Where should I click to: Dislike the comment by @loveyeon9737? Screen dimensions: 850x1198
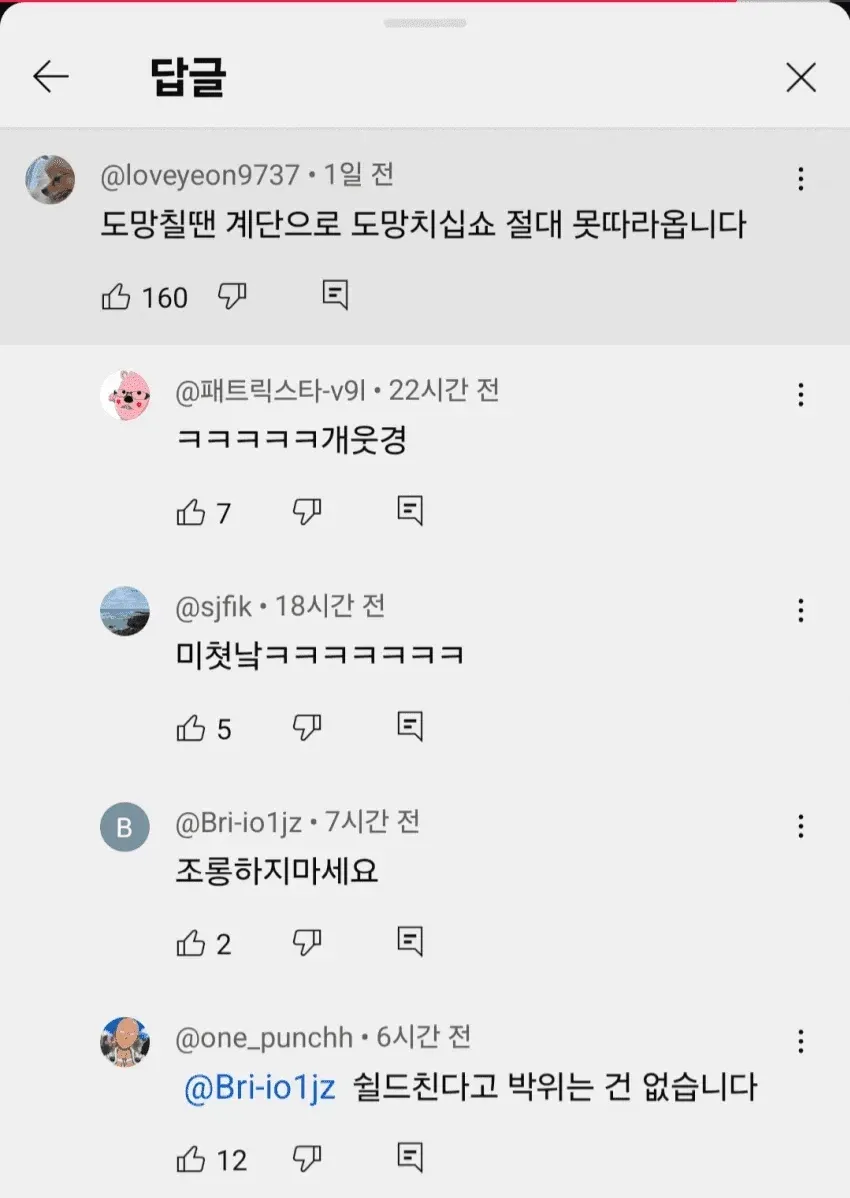(232, 296)
